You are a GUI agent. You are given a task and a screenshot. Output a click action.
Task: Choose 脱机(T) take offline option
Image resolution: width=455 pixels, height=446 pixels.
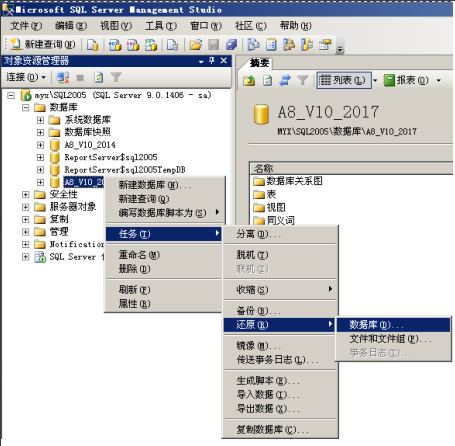point(280,255)
